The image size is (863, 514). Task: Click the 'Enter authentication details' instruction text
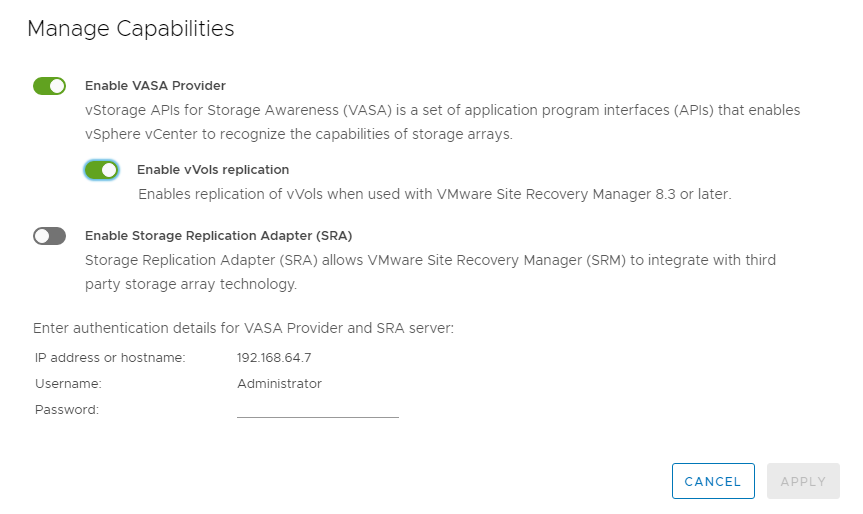tap(243, 327)
